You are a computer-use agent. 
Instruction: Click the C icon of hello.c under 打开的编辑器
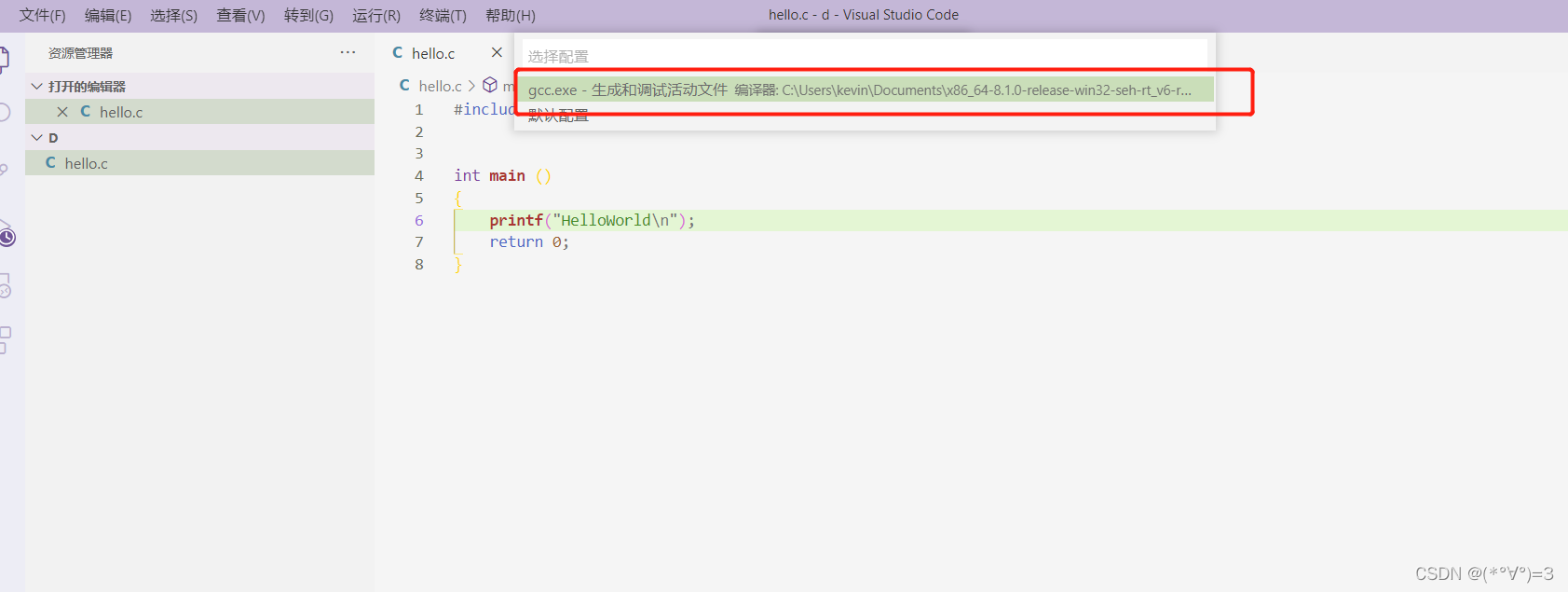point(85,111)
